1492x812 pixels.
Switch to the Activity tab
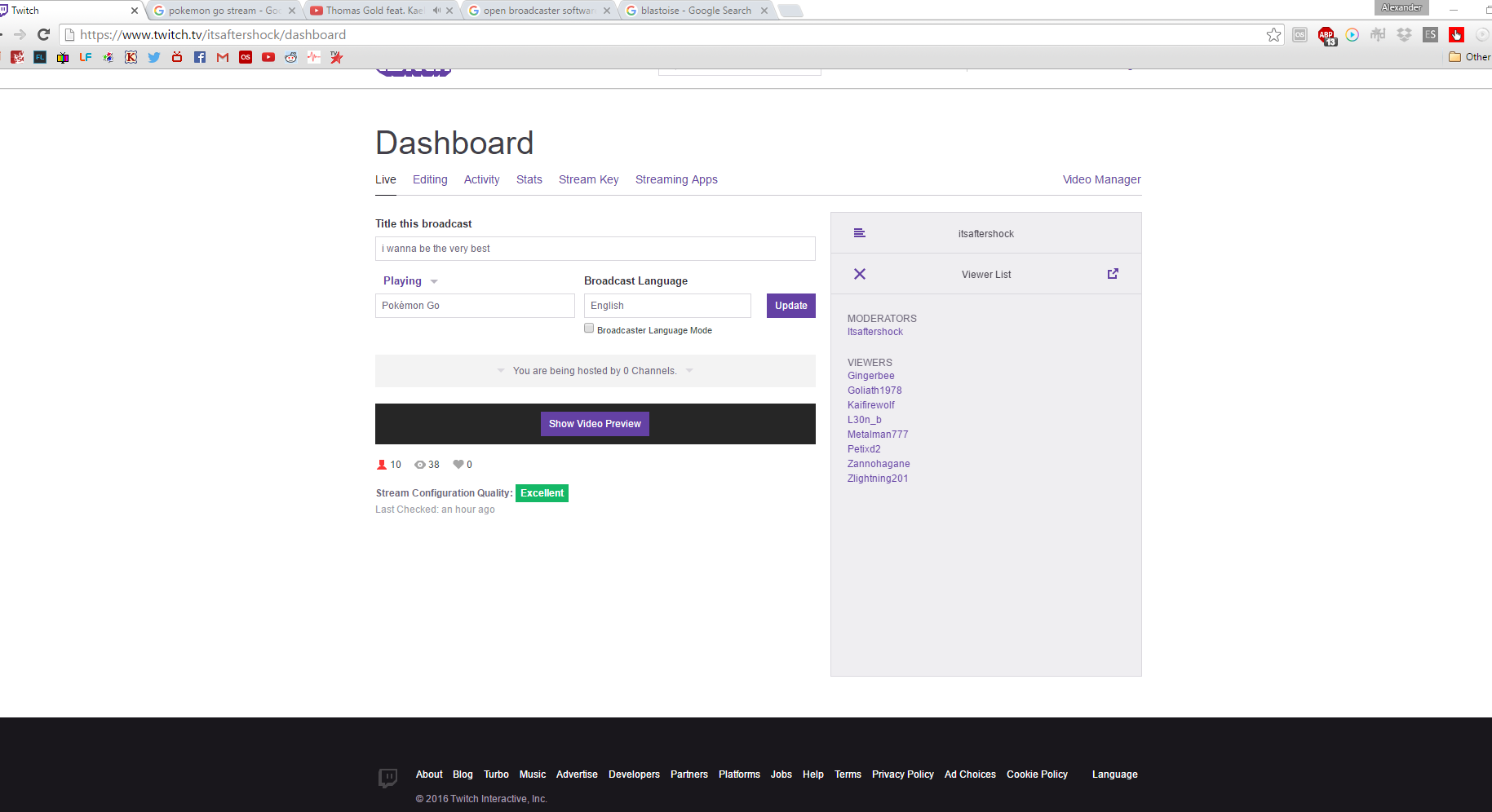481,179
